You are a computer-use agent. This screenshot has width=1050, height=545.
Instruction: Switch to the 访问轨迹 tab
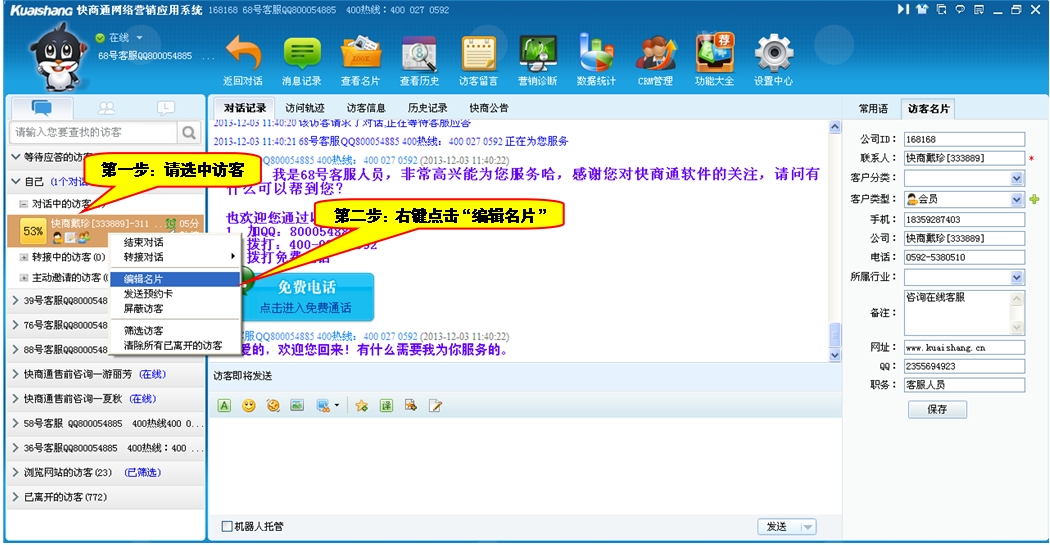(x=304, y=108)
